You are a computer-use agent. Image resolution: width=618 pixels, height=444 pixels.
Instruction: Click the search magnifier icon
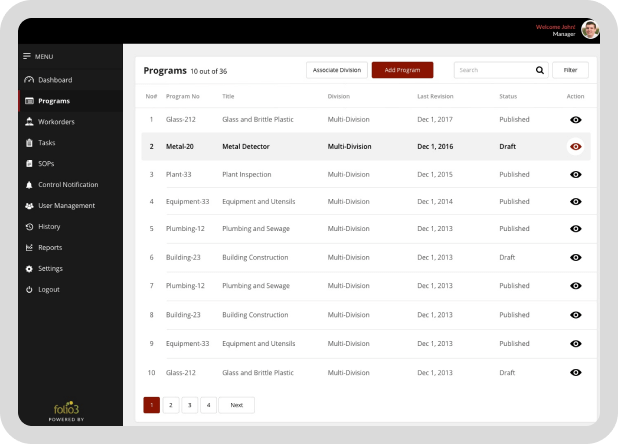(x=540, y=70)
